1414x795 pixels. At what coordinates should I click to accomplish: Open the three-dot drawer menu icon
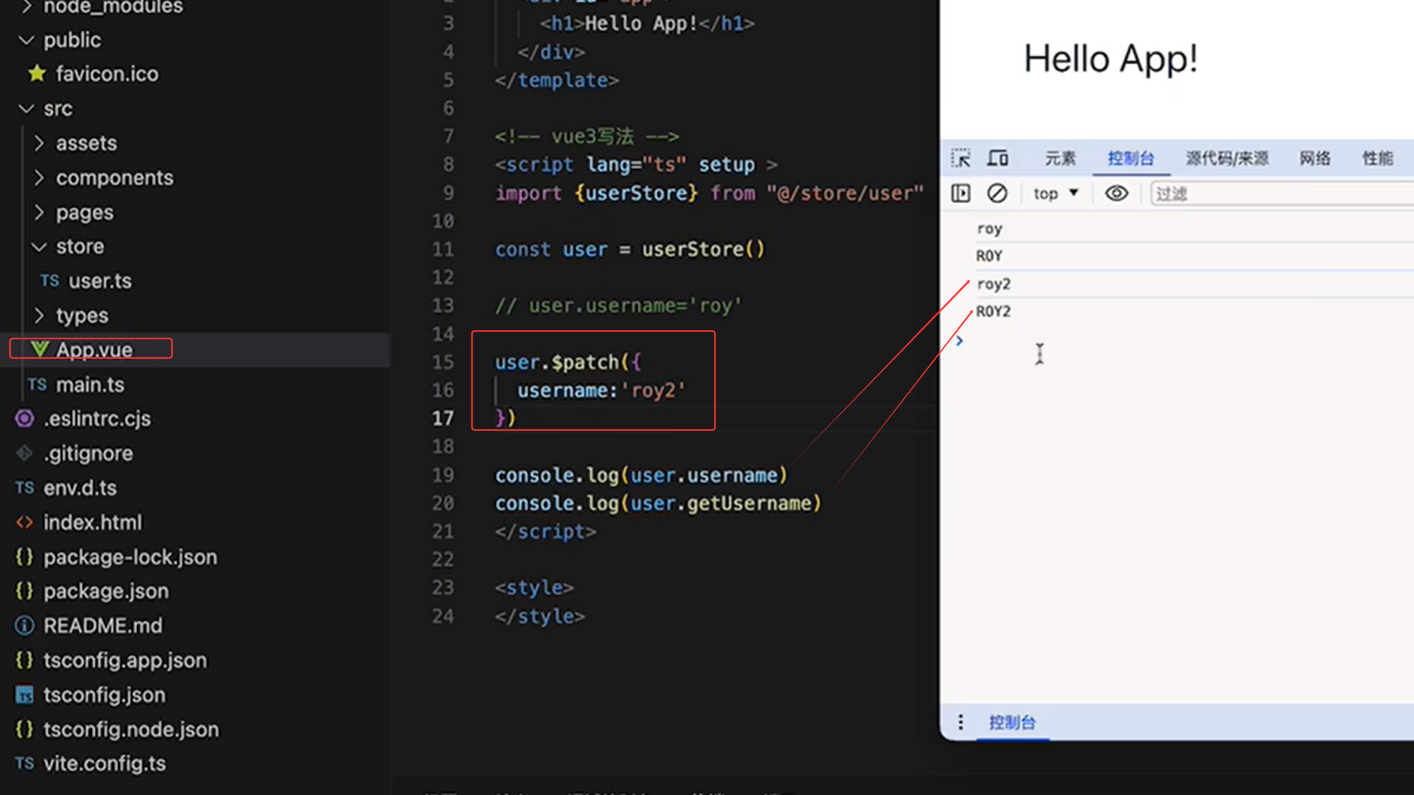961,722
